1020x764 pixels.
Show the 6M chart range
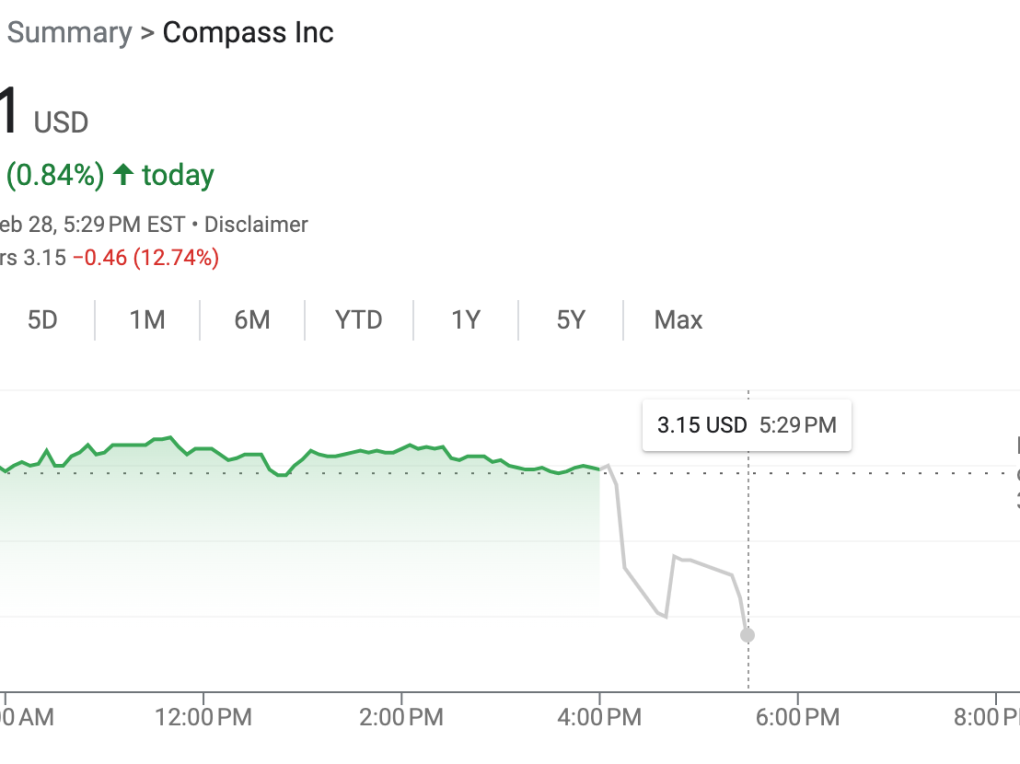(x=252, y=320)
